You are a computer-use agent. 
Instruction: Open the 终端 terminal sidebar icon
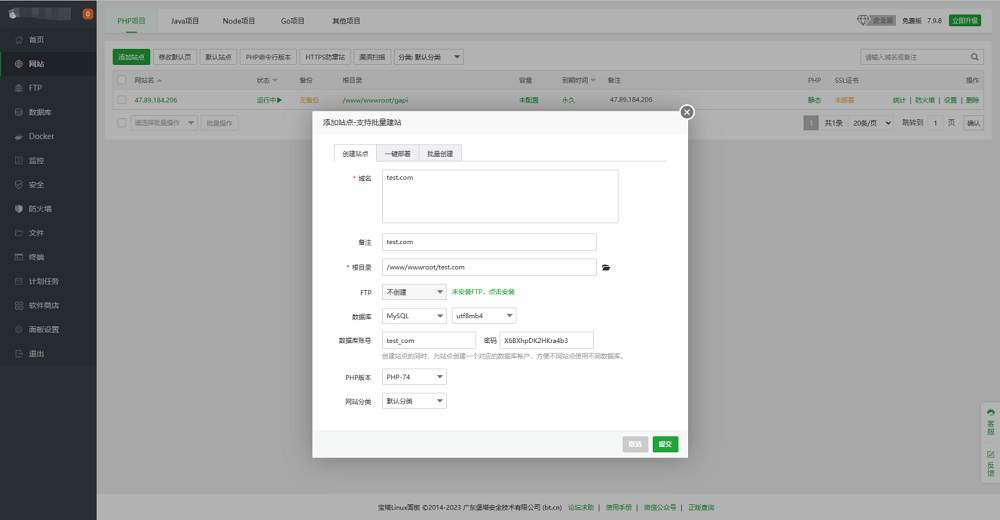click(x=18, y=257)
